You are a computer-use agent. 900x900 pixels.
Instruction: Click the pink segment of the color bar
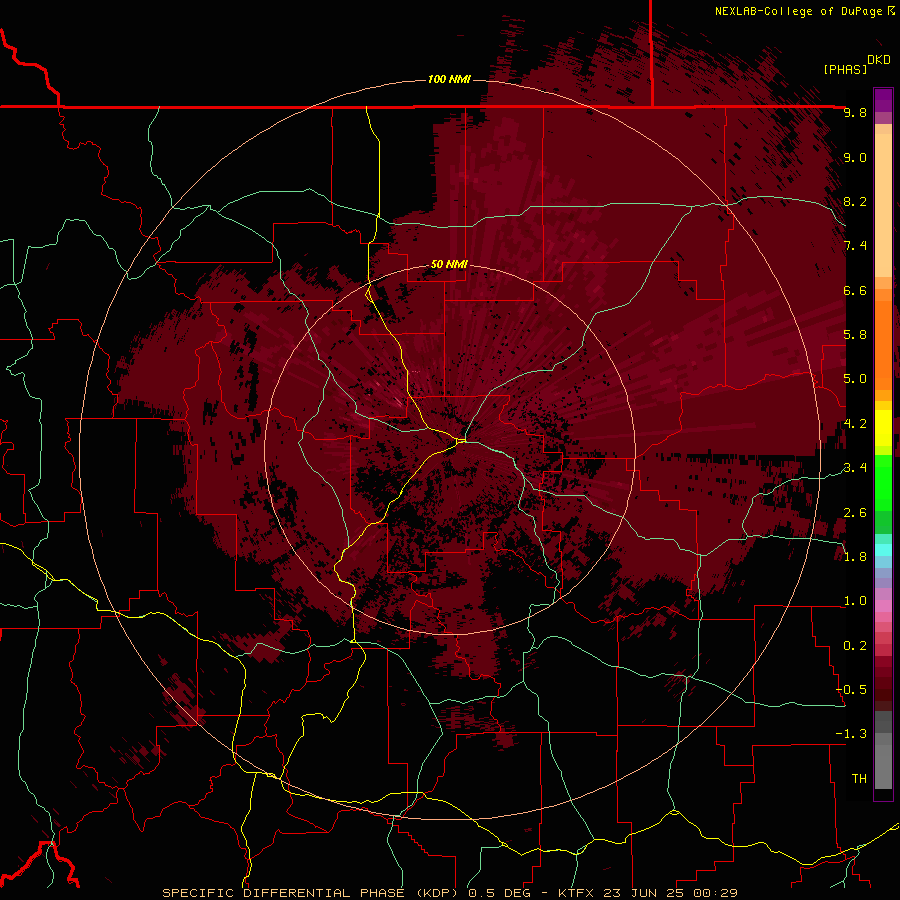883,606
